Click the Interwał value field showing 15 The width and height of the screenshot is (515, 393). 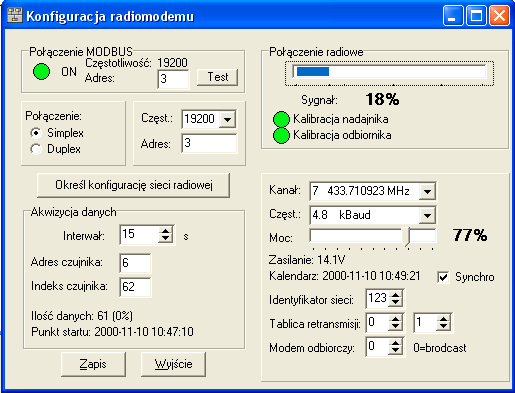click(x=140, y=235)
